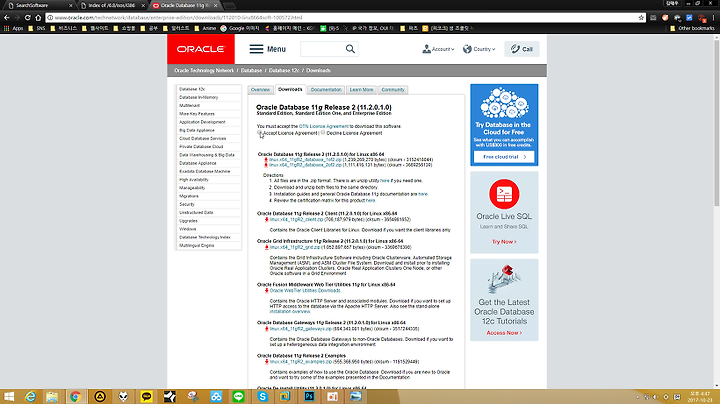This screenshot has height=404, width=720.
Task: Click the browser back arrow
Action: (6, 17)
